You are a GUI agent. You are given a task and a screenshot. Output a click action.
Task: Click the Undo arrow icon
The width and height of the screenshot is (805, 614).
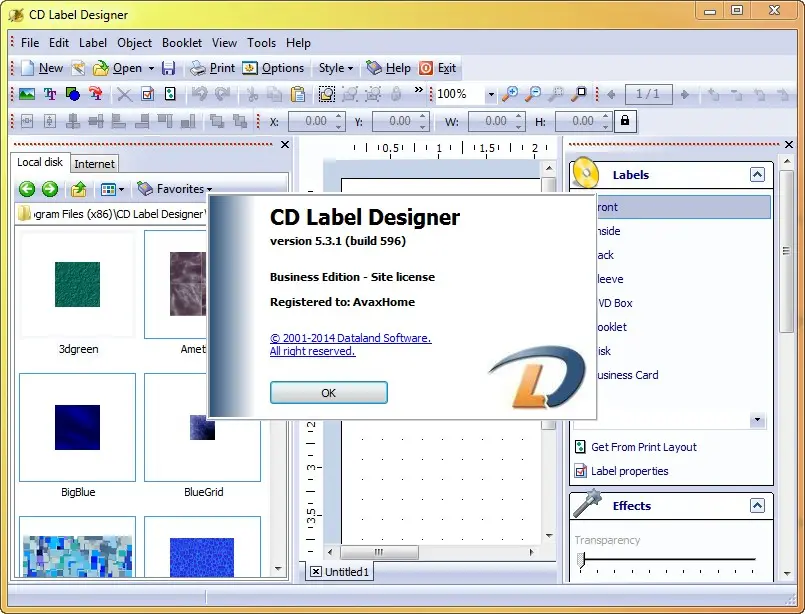[199, 94]
